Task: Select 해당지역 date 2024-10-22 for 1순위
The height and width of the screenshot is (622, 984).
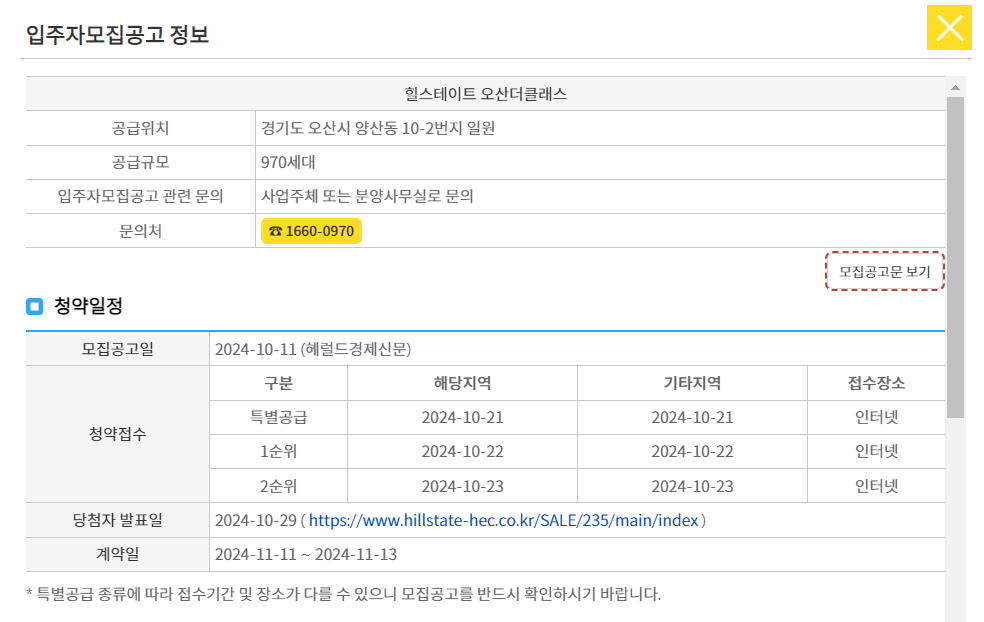Action: (x=463, y=451)
